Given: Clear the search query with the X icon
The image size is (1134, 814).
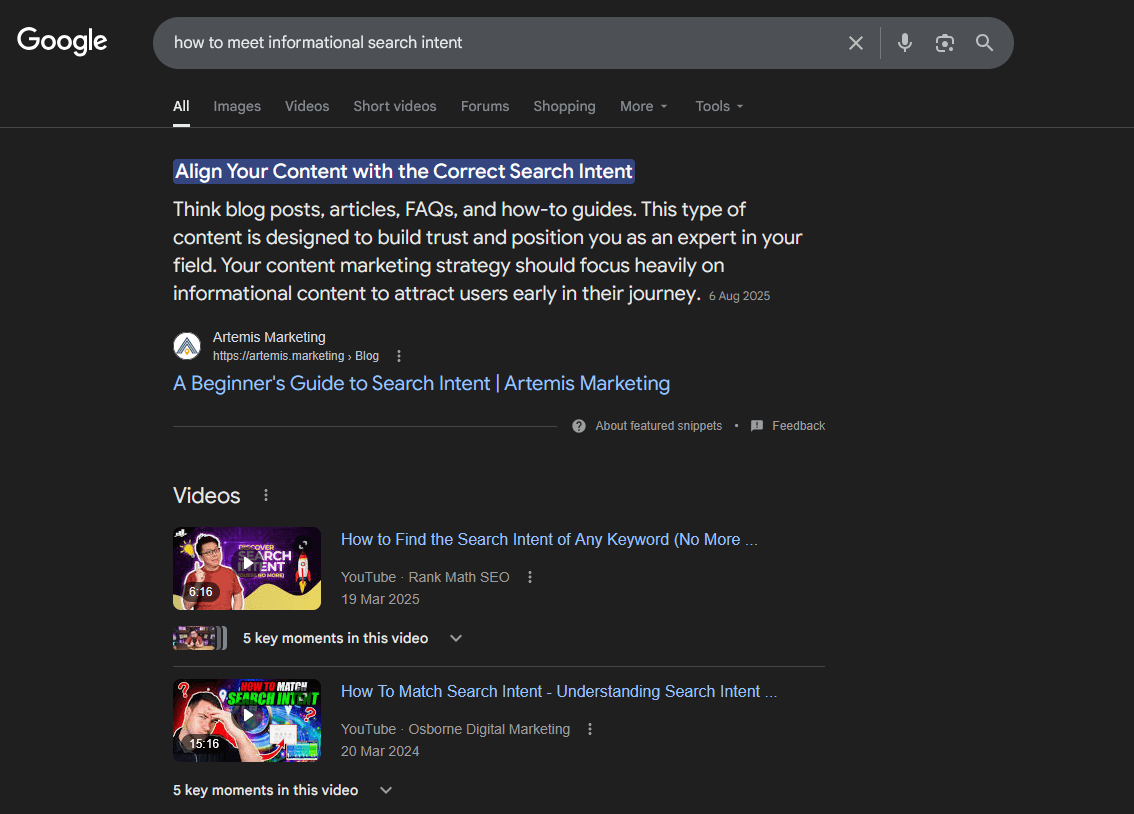Looking at the screenshot, I should click(x=856, y=42).
